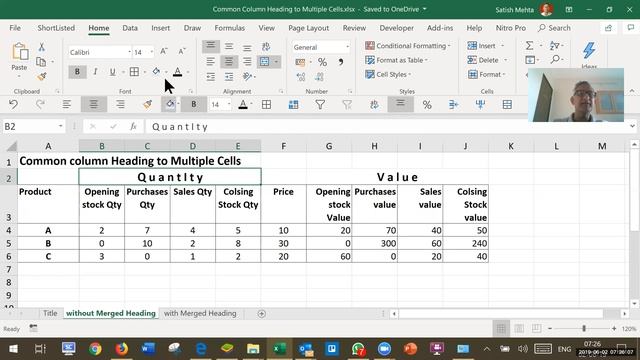Add a new sheet with plus button

262,313
